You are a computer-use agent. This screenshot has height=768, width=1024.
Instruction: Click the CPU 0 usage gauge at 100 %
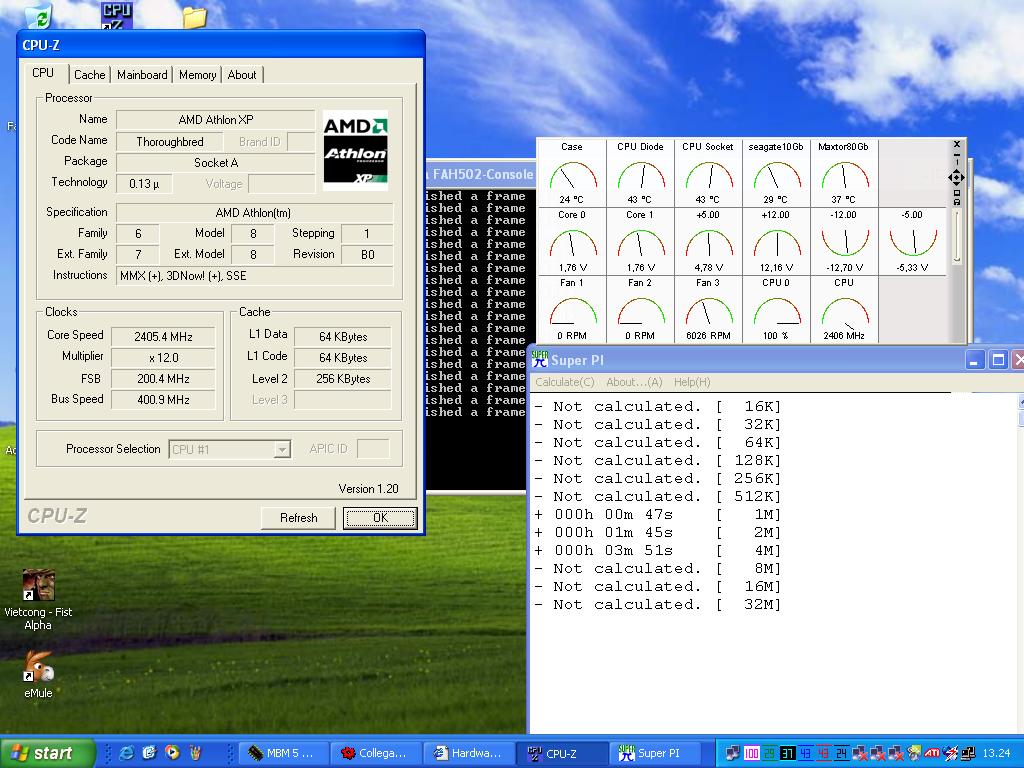coord(776,309)
